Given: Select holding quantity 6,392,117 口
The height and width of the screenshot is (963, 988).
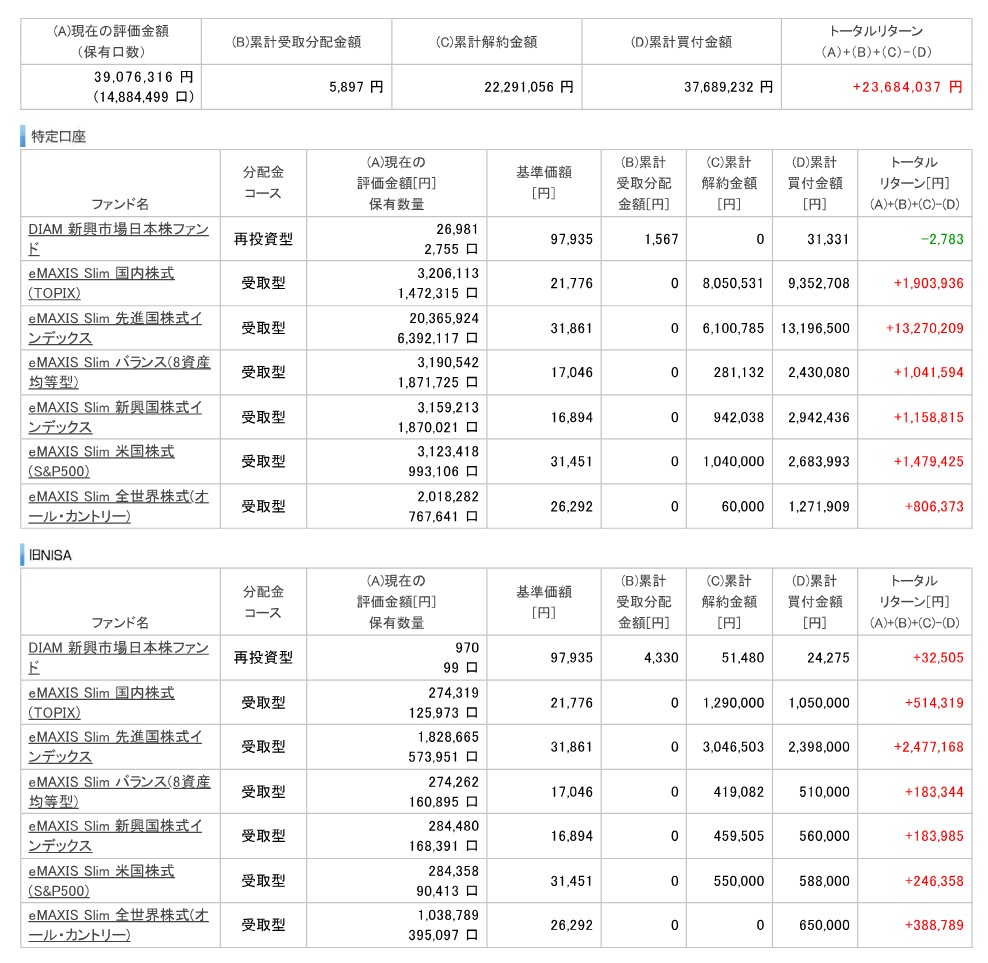Looking at the screenshot, I should click(437, 338).
